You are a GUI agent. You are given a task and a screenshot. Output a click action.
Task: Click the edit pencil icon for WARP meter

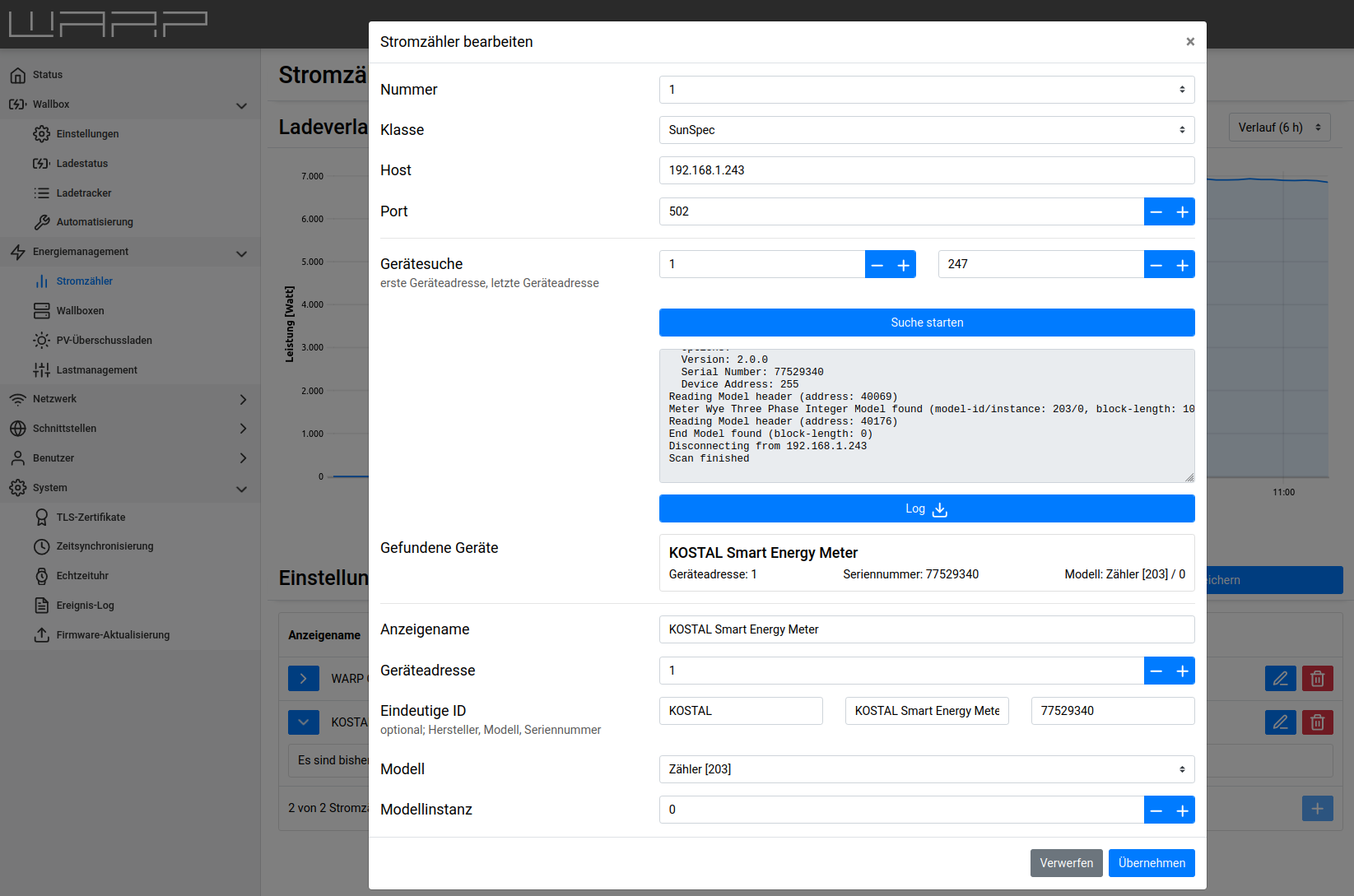pos(1280,679)
